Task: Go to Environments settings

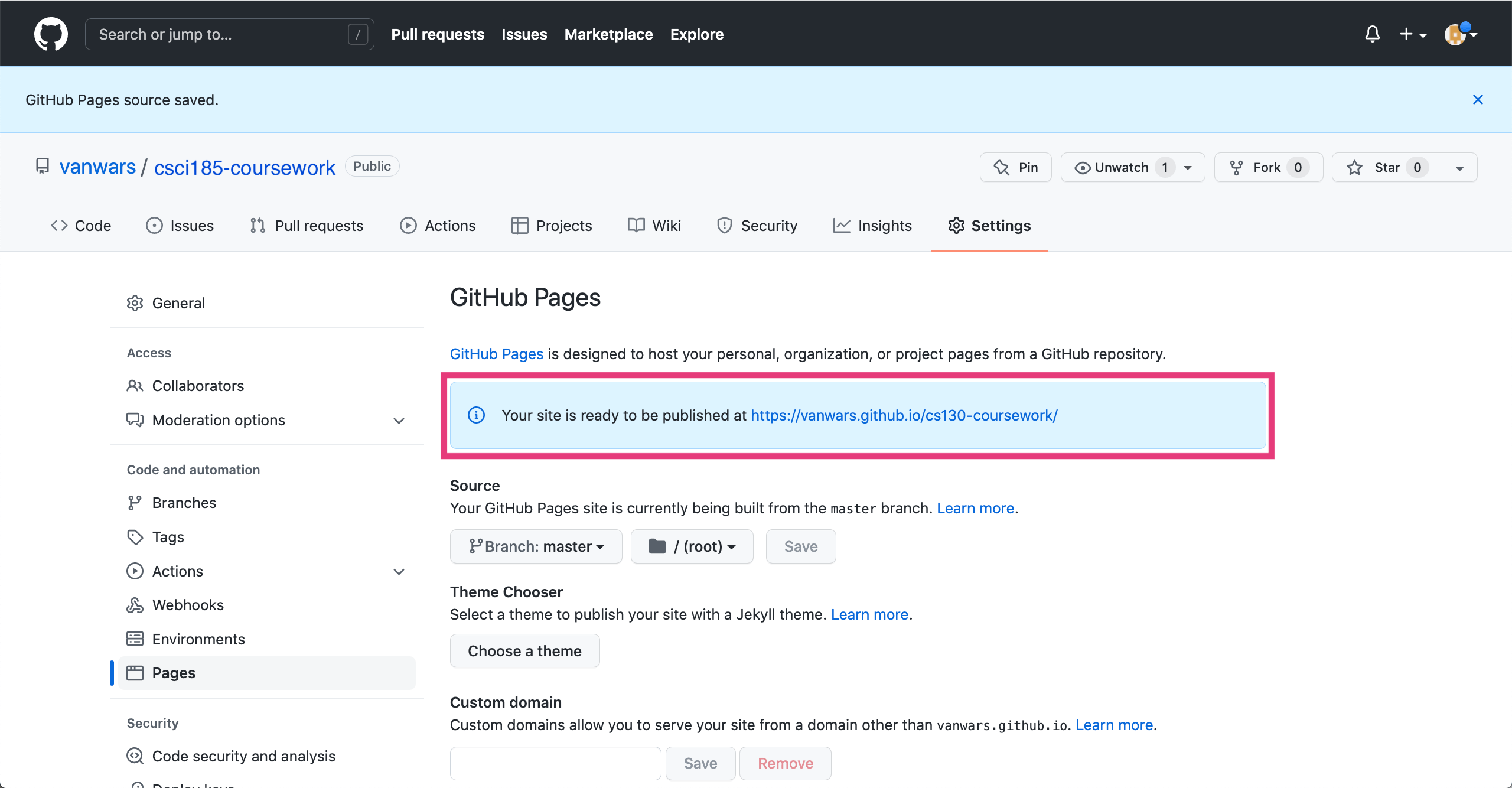Action: [x=198, y=639]
